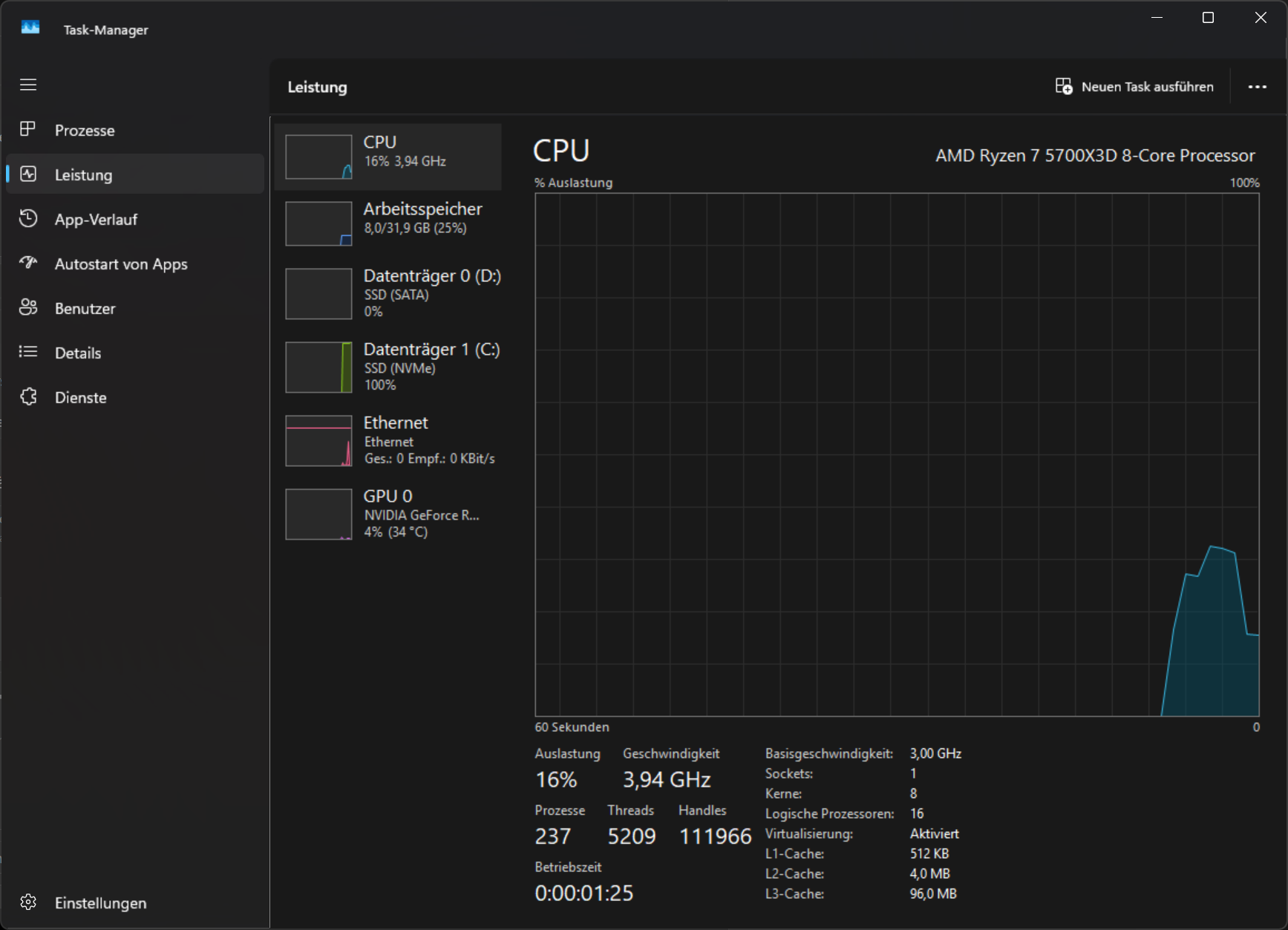Screen dimensions: 1288x930
Task: Click the Benutzer users icon
Action: pos(28,307)
